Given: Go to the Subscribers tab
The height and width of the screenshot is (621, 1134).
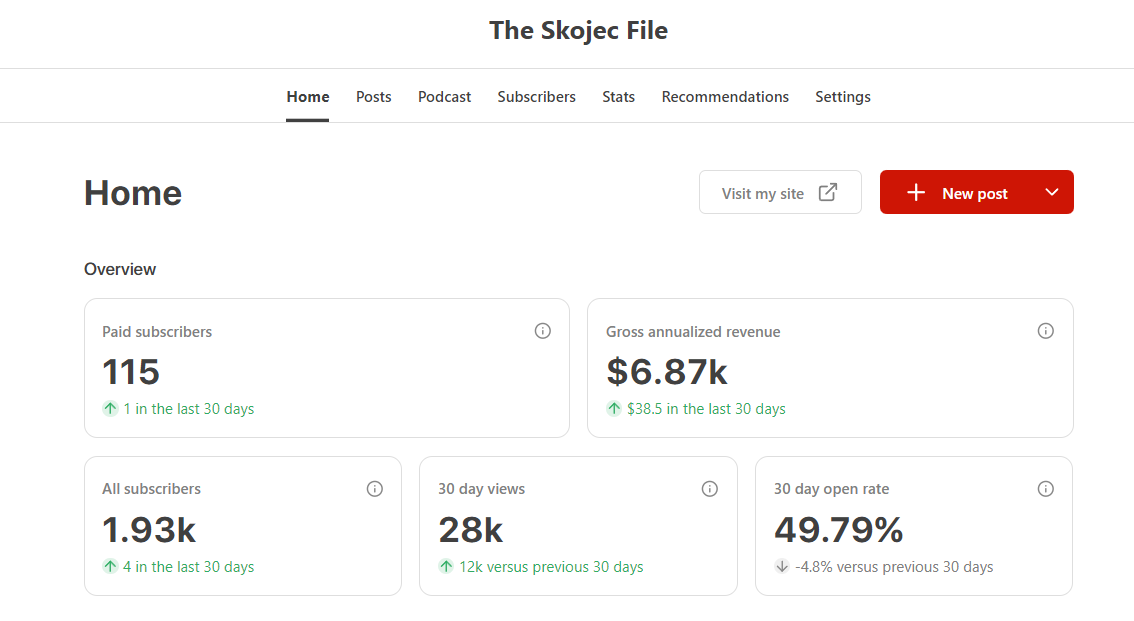Looking at the screenshot, I should pos(537,97).
